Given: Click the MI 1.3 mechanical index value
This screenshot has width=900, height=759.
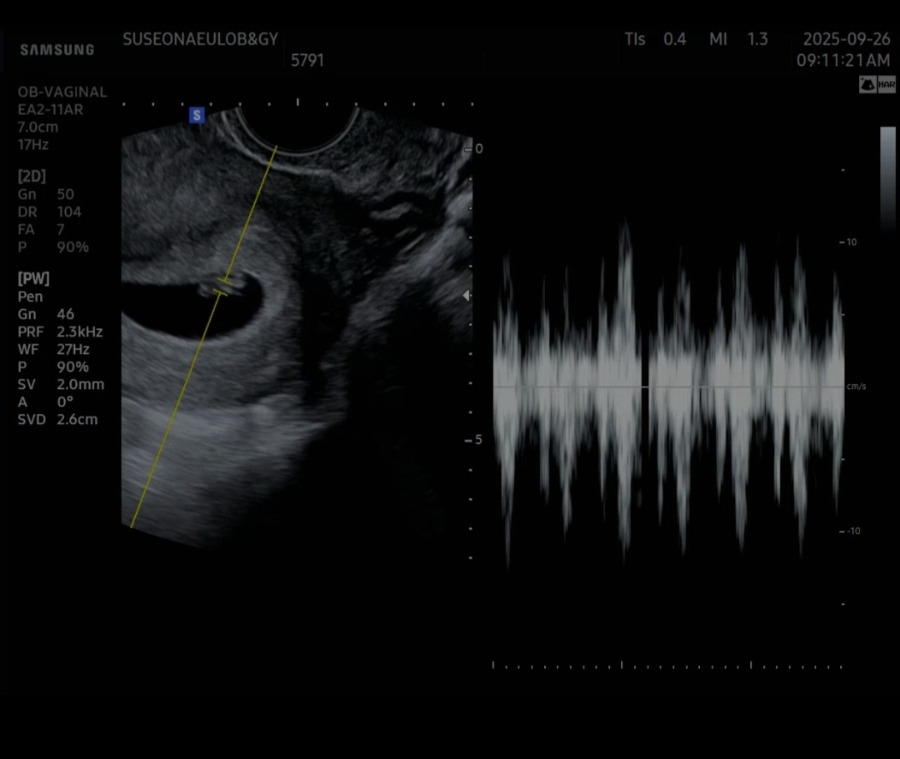Looking at the screenshot, I should click(x=738, y=39).
